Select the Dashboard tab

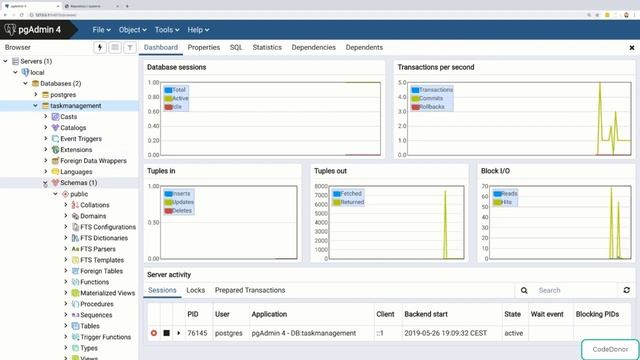pos(161,47)
